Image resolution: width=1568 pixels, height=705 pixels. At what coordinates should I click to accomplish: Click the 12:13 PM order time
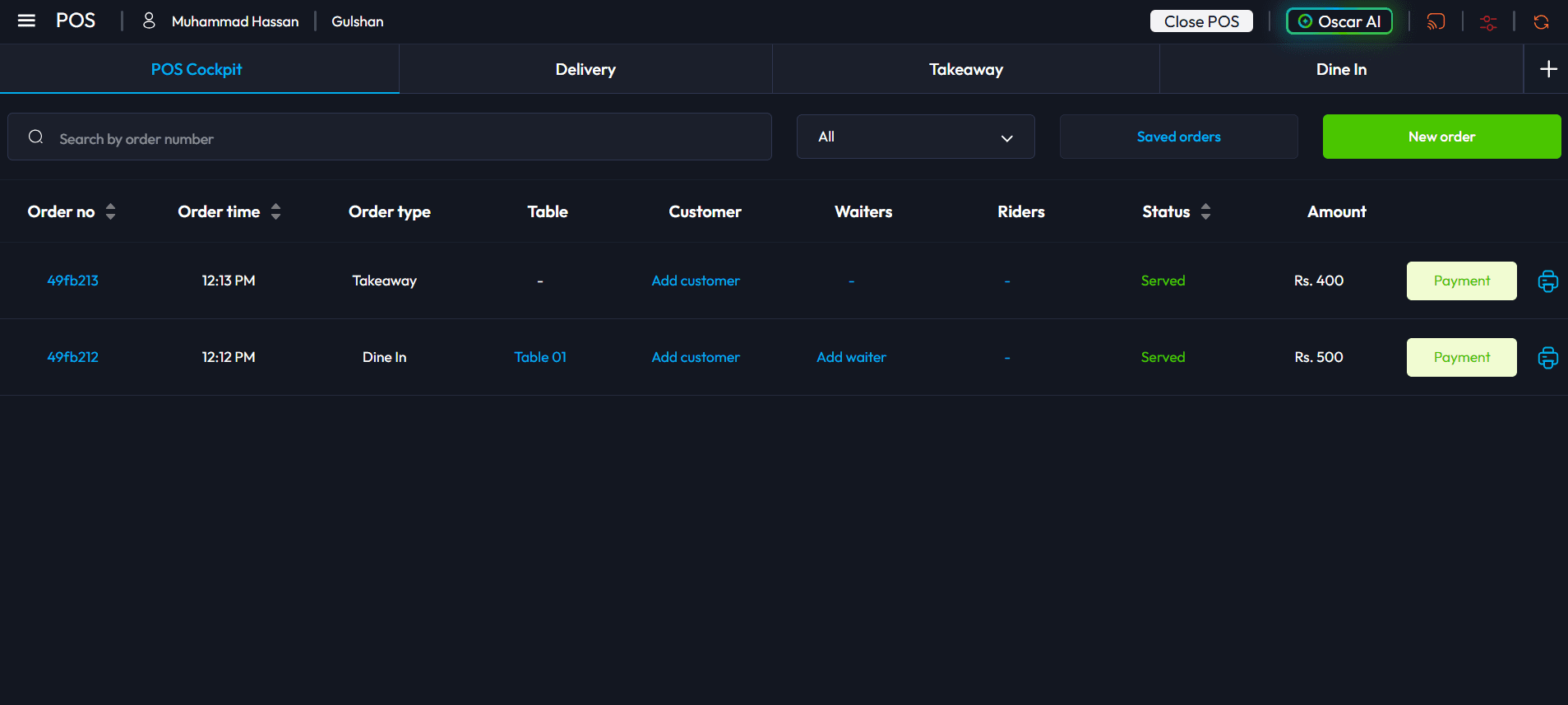pyautogui.click(x=229, y=281)
